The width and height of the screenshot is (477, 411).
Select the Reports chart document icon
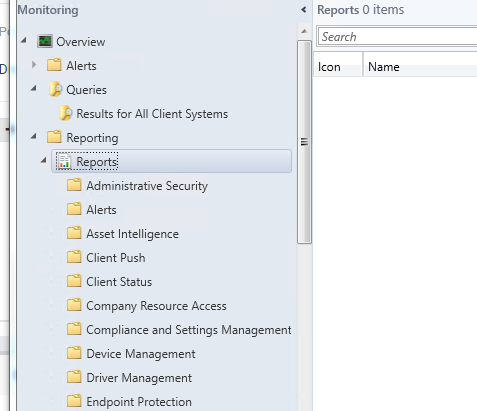pyautogui.click(x=64, y=161)
